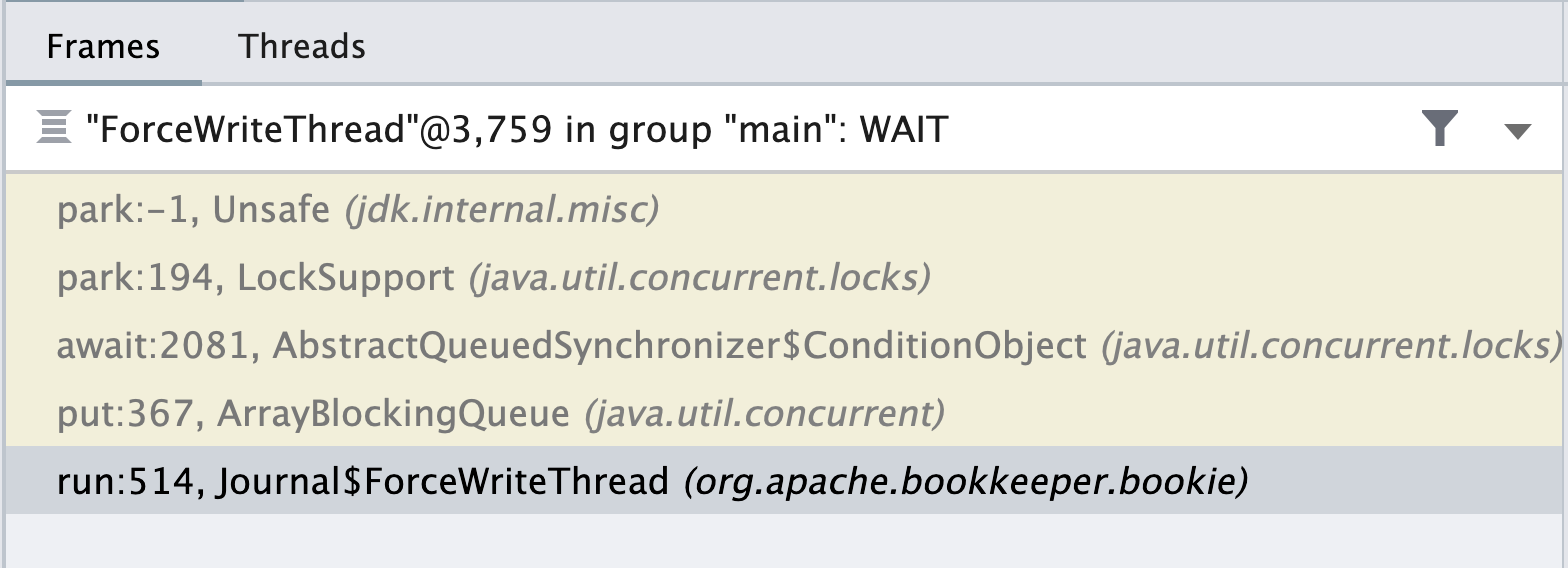
Task: Switch to the Threads tab
Action: (301, 47)
